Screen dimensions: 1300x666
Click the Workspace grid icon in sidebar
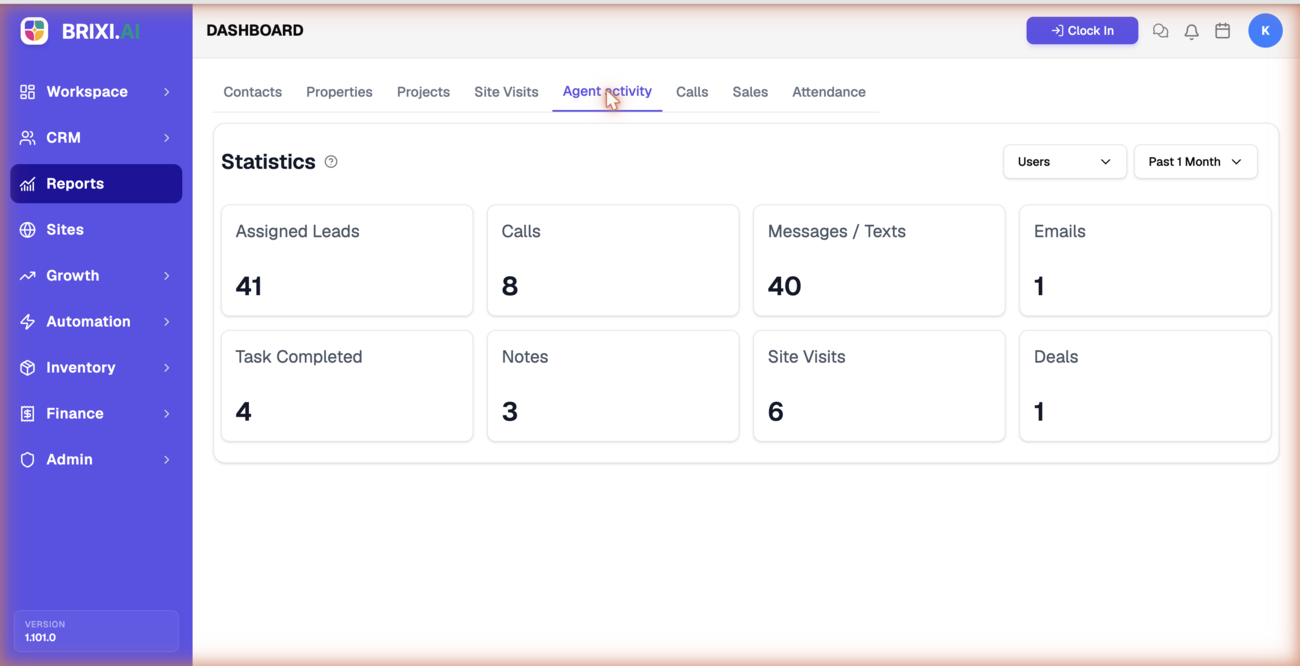(x=27, y=92)
